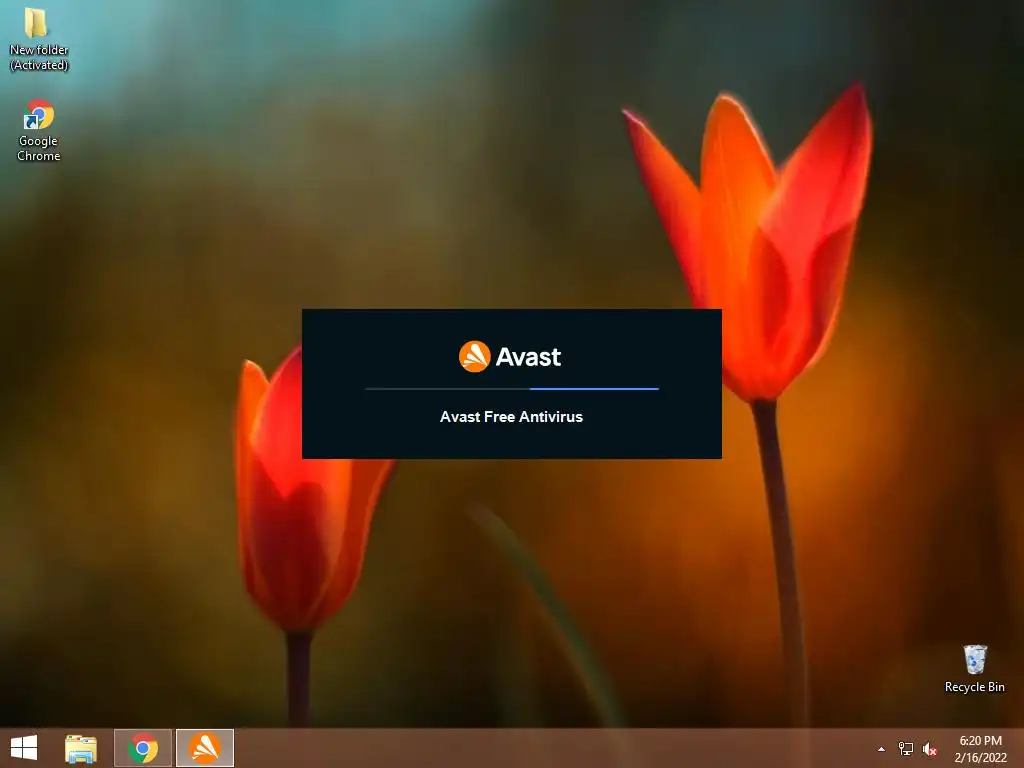The width and height of the screenshot is (1024, 768).
Task: Click the muted volume tray icon
Action: (x=930, y=749)
